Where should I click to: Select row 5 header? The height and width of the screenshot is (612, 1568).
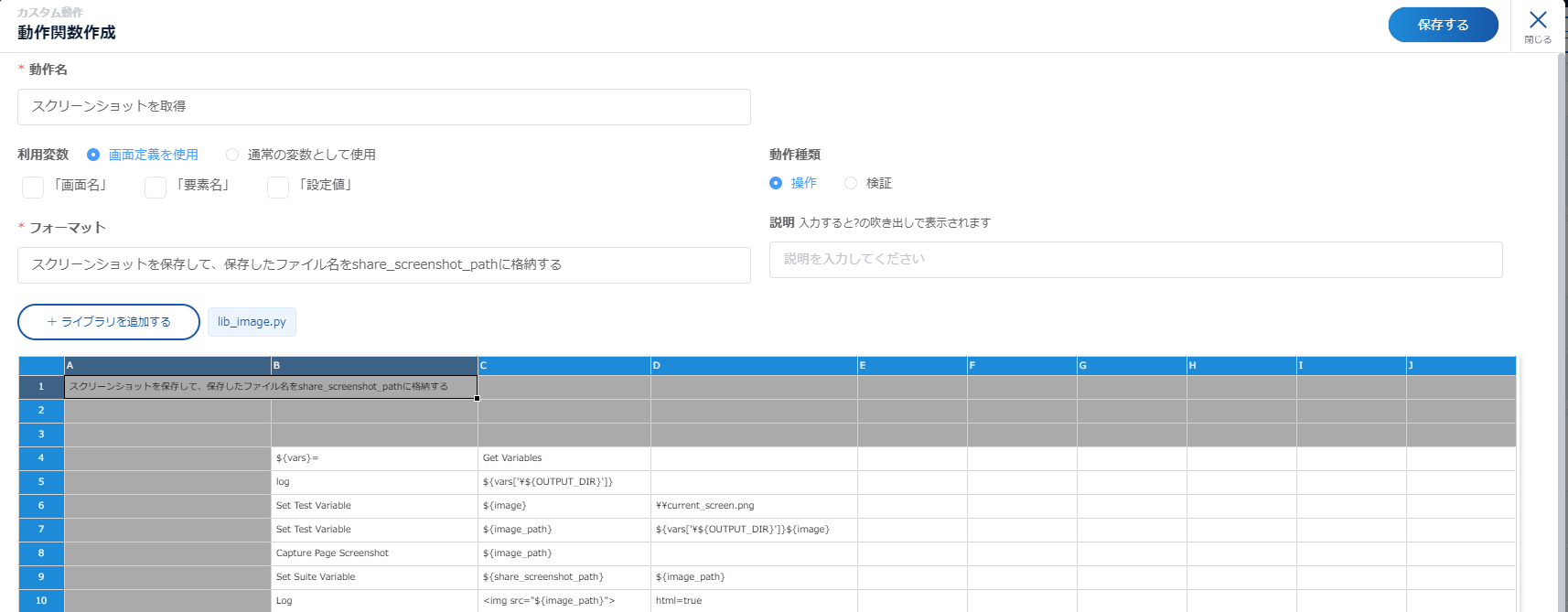[x=41, y=482]
